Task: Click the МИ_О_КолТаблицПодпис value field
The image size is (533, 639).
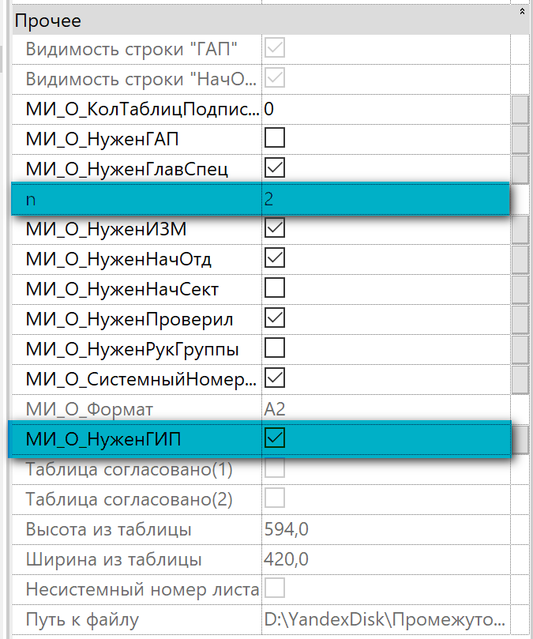Action: 386,109
